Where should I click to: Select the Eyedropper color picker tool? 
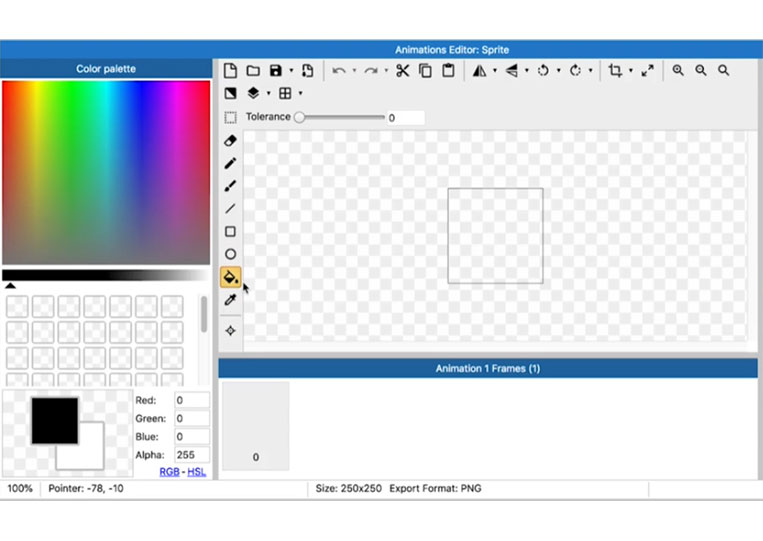[x=230, y=300]
